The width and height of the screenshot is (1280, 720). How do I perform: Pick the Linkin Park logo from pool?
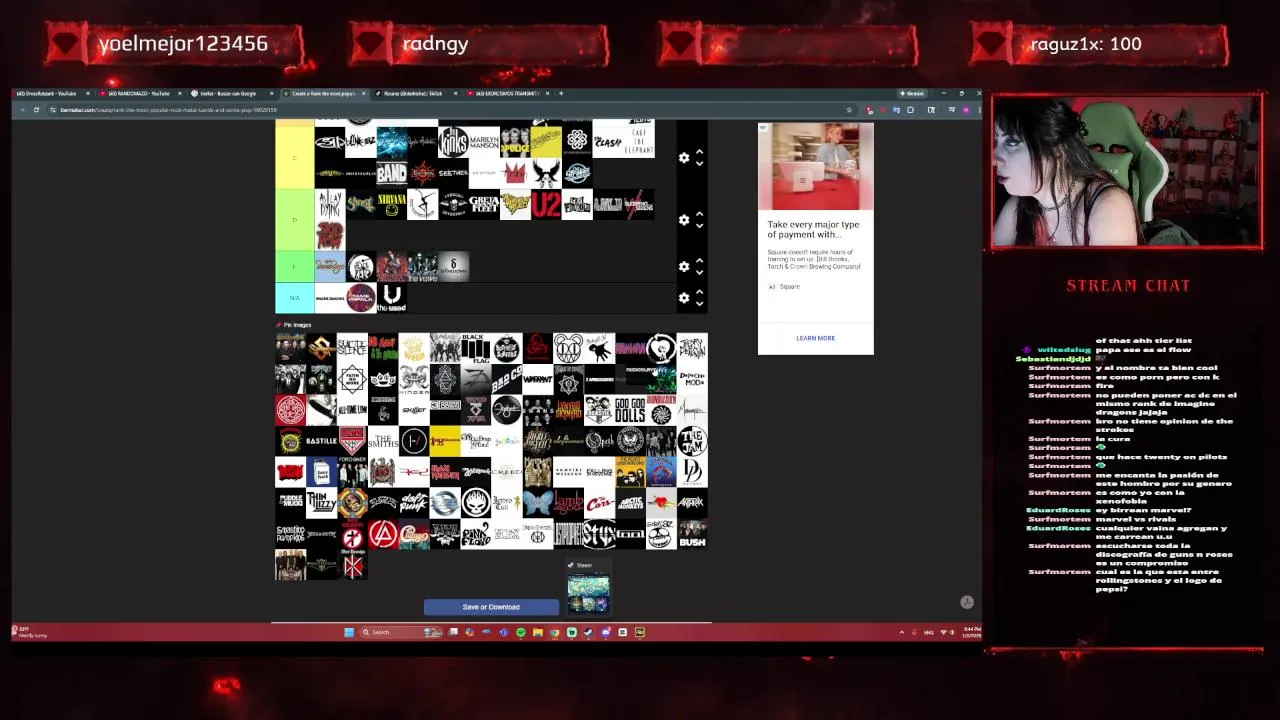(383, 534)
